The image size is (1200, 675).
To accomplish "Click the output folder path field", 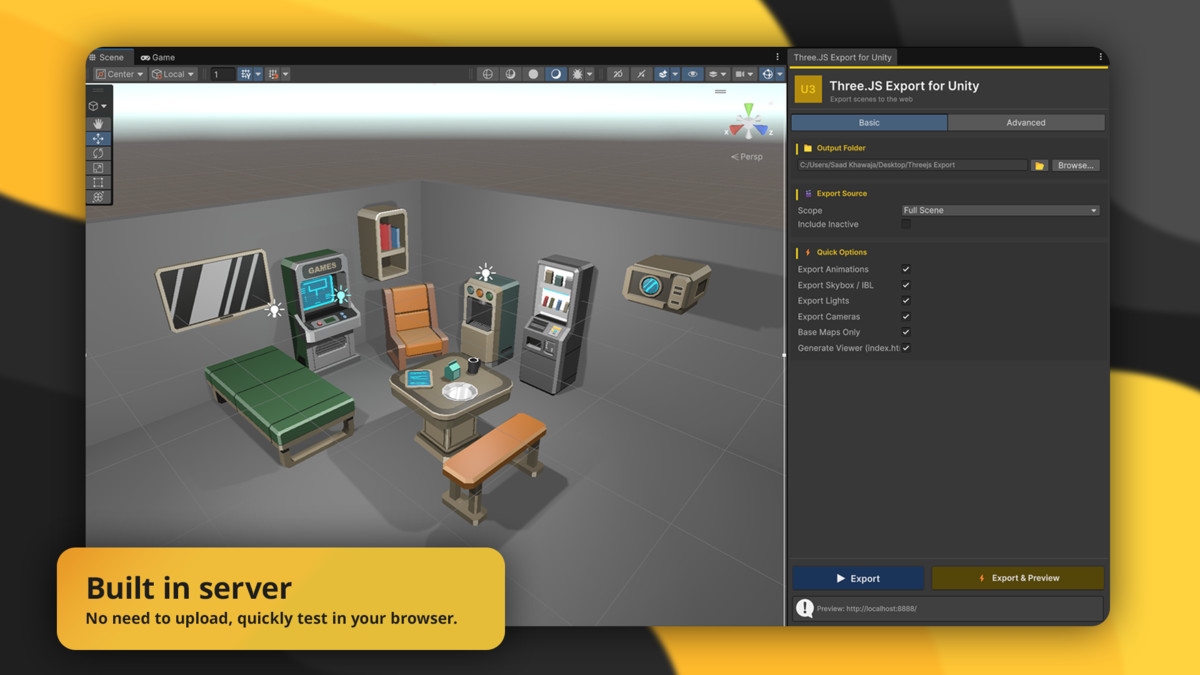I will 912,165.
